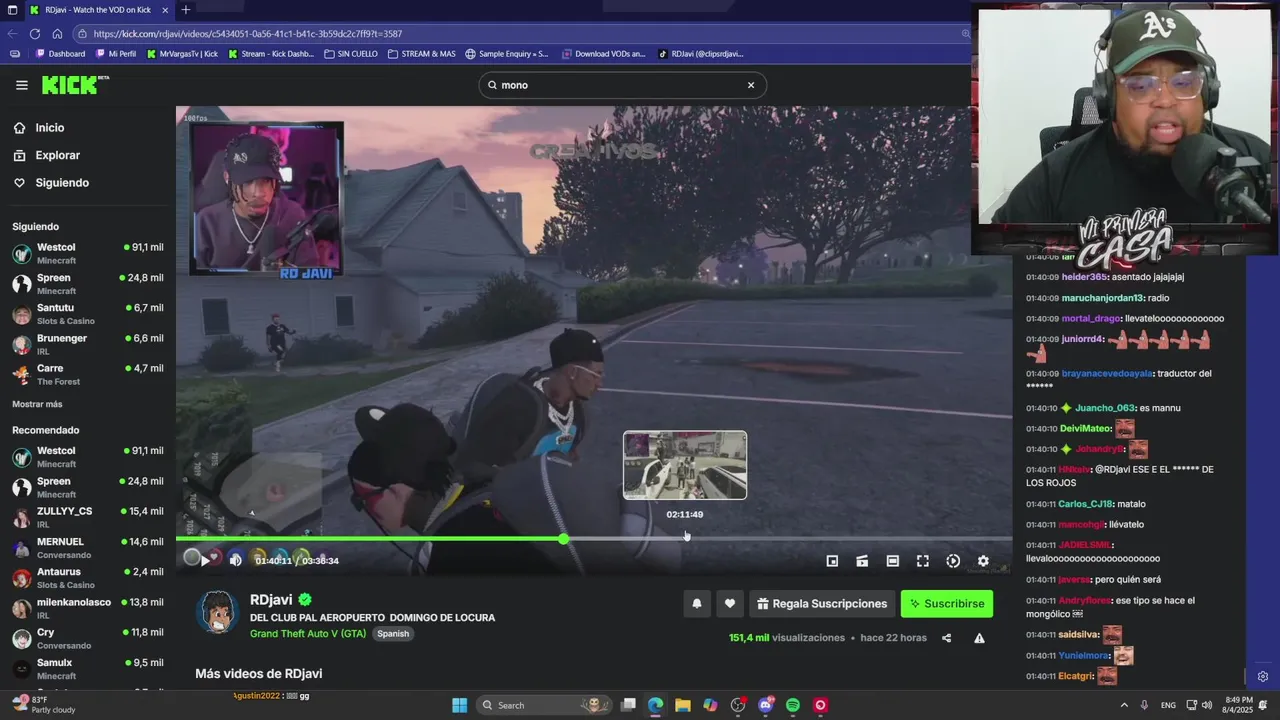Enter fullscreen in the video player
Image resolution: width=1280 pixels, height=720 pixels.
[923, 561]
